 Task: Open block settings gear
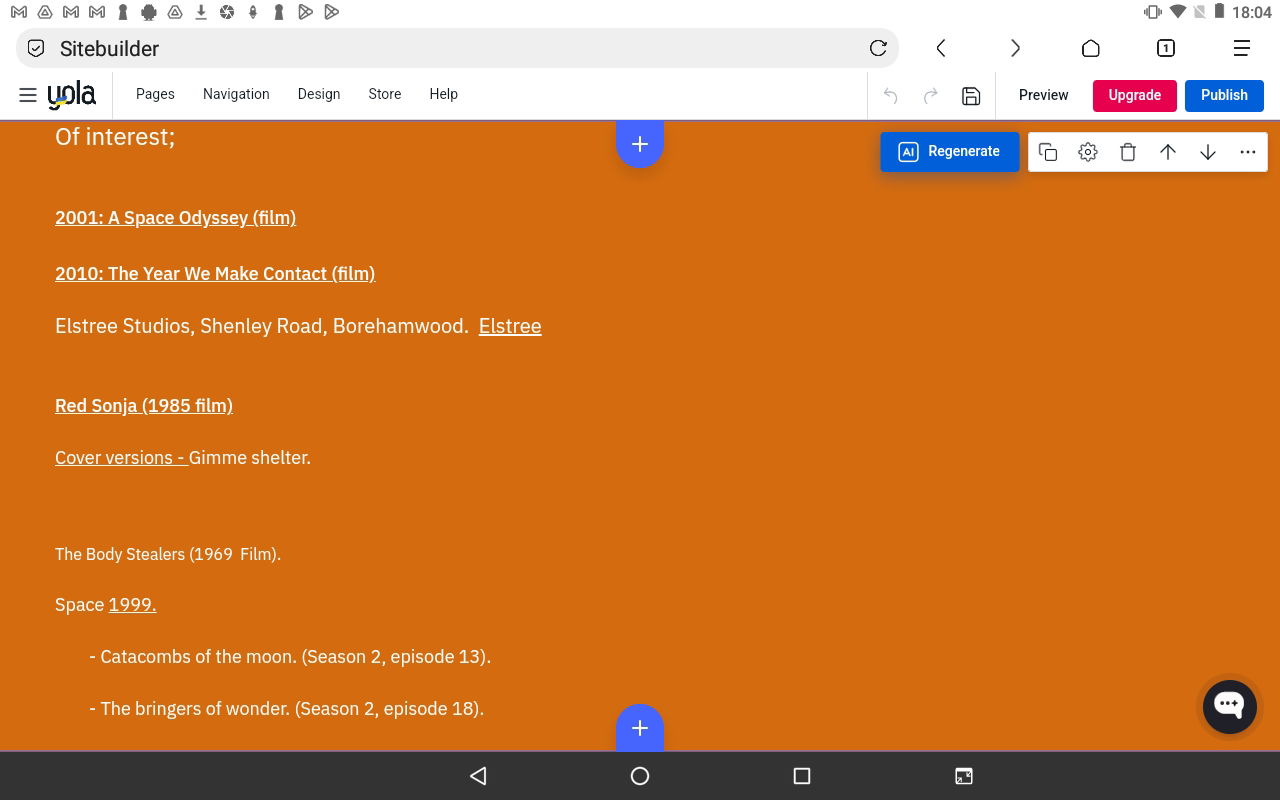pos(1088,152)
